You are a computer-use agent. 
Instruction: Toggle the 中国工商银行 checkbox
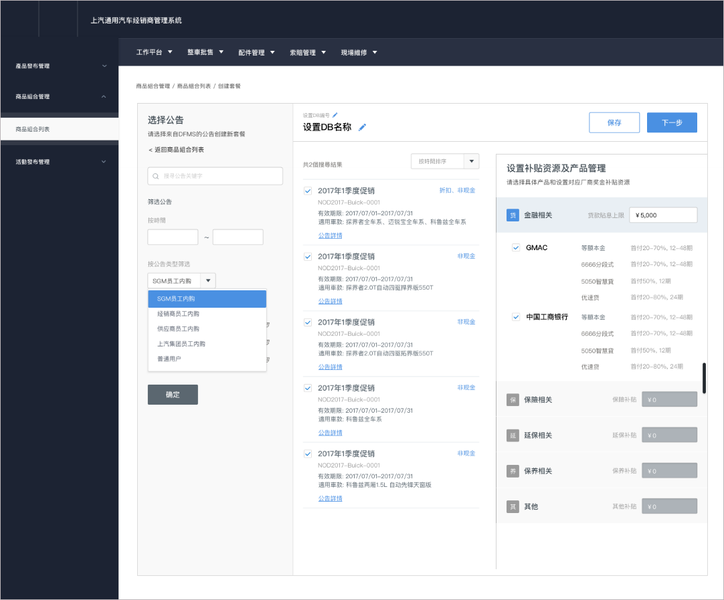point(516,317)
